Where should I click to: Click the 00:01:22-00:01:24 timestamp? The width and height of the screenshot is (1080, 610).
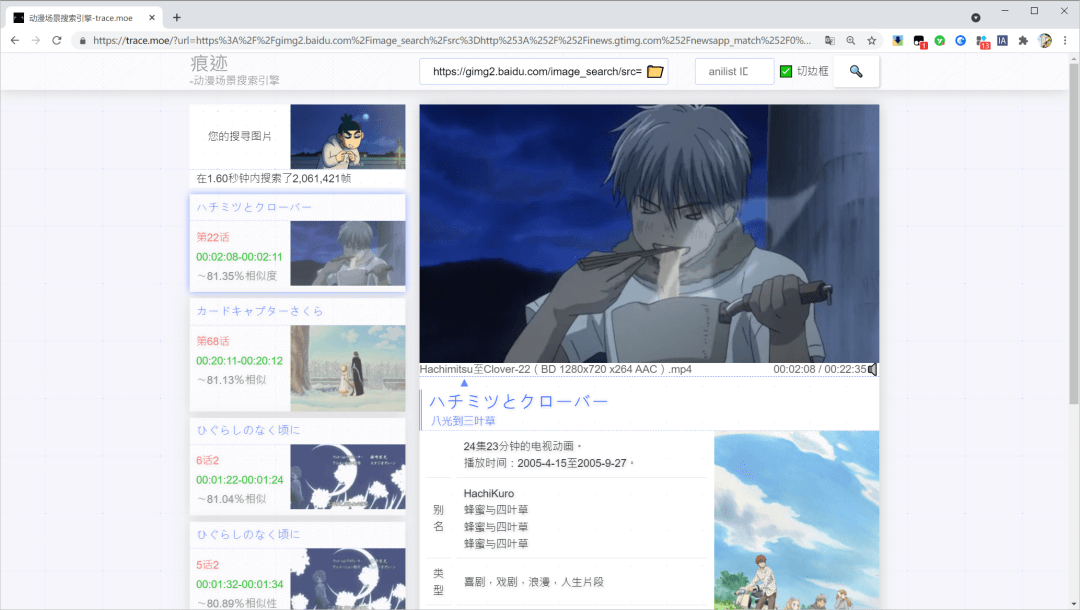240,480
